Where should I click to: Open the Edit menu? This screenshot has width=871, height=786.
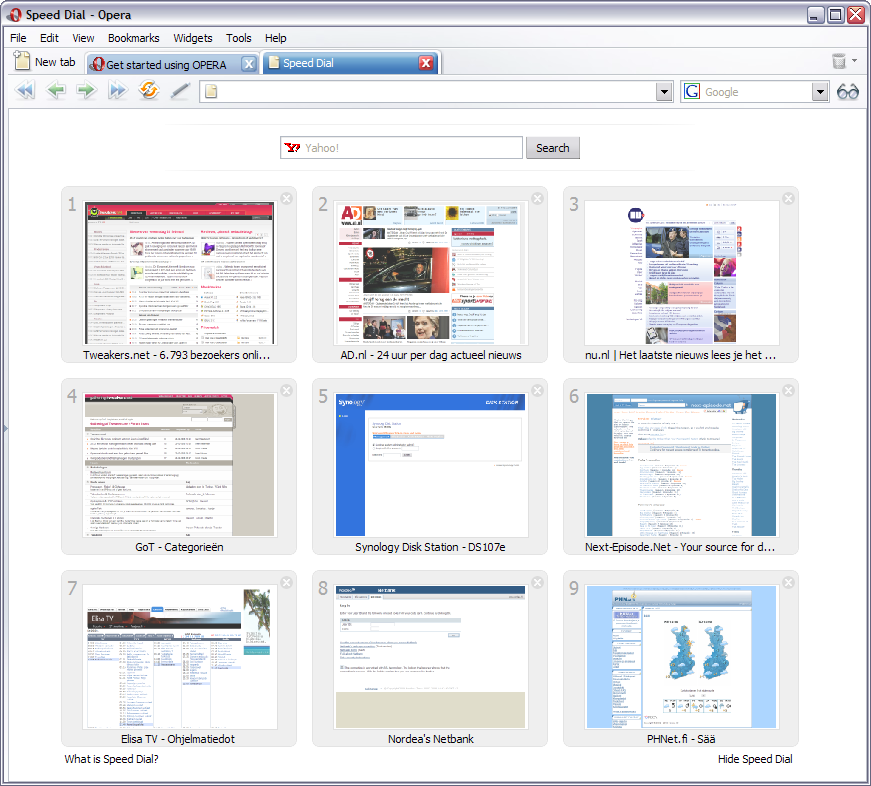(49, 38)
